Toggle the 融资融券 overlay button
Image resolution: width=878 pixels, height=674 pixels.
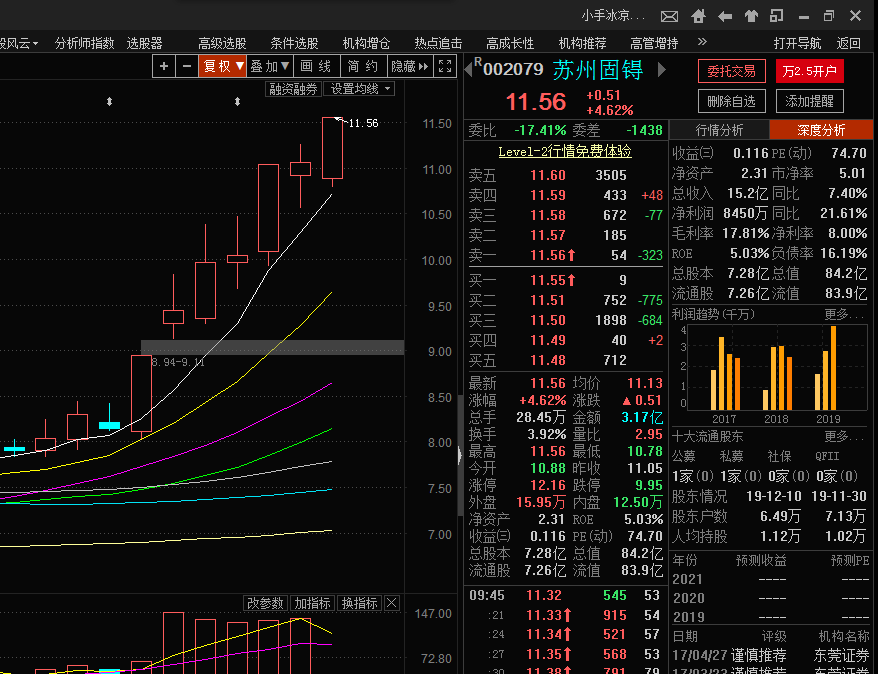click(293, 88)
